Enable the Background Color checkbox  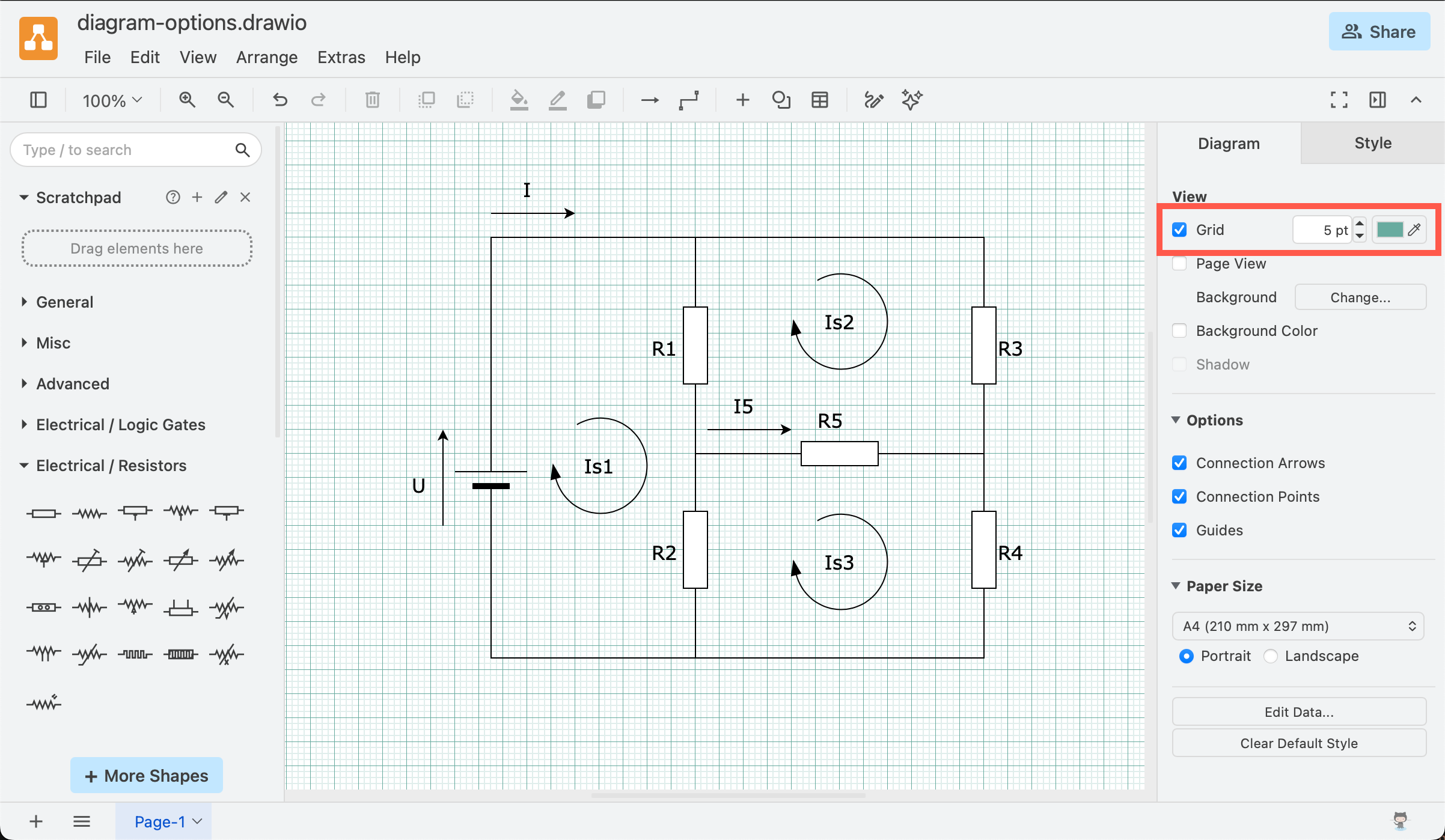tap(1179, 330)
